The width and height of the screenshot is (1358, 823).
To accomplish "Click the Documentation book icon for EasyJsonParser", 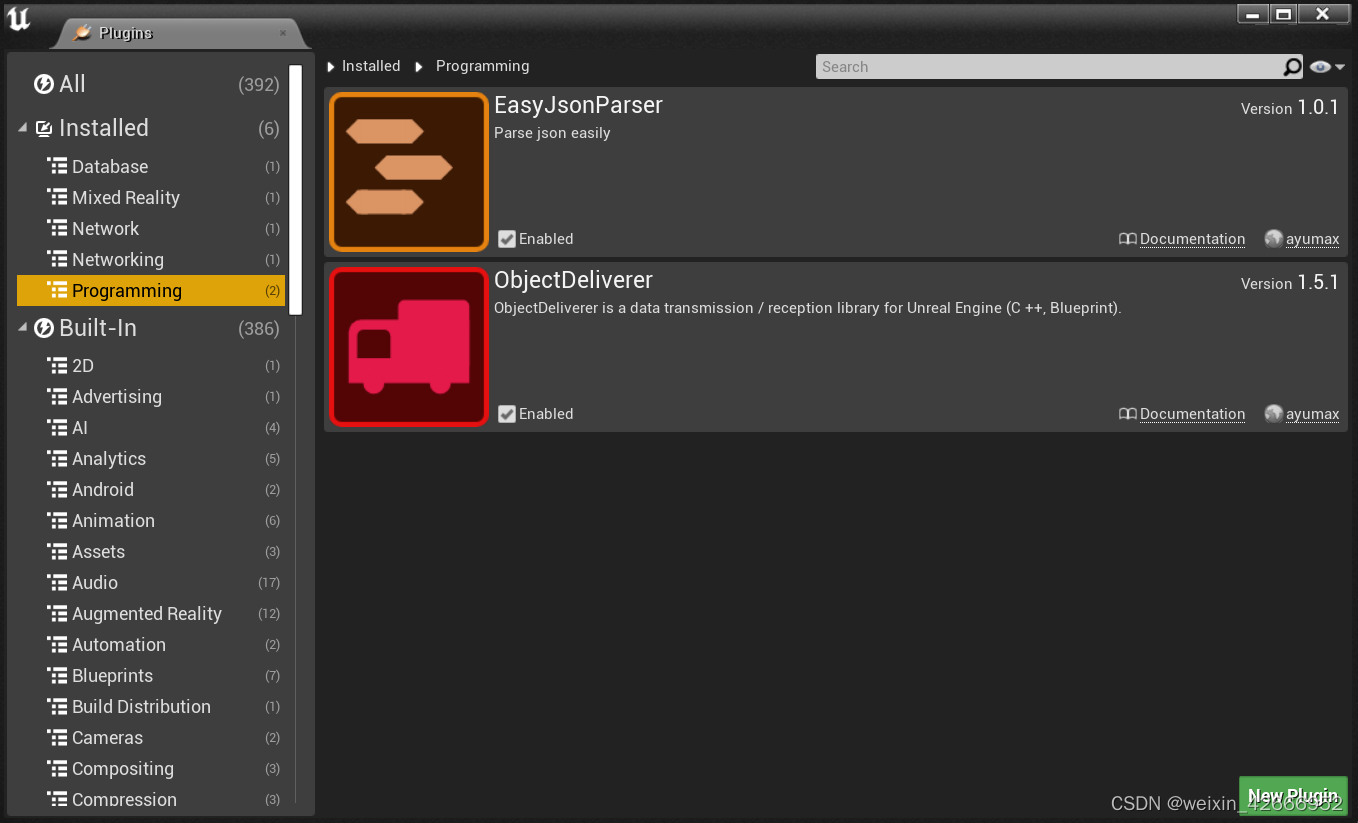I will [x=1128, y=239].
